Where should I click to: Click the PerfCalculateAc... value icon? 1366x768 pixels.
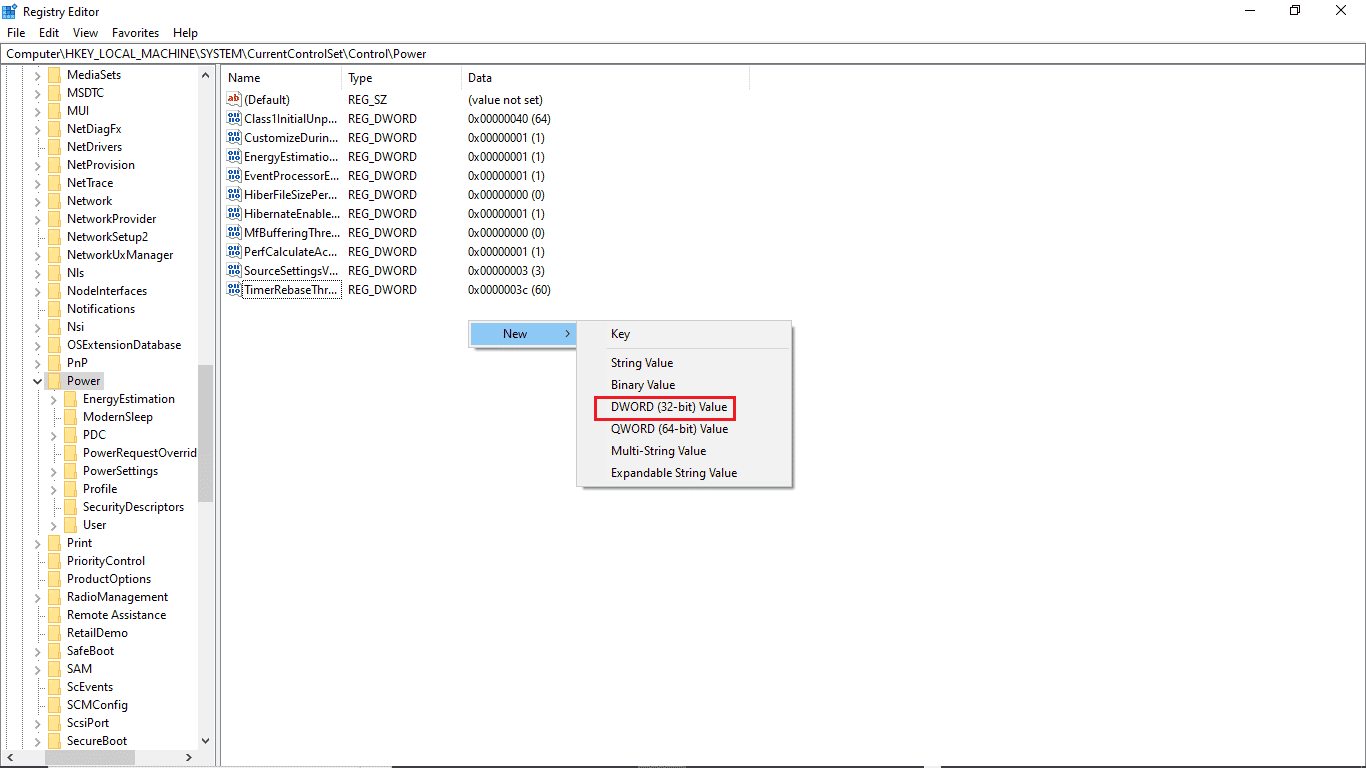[x=234, y=251]
